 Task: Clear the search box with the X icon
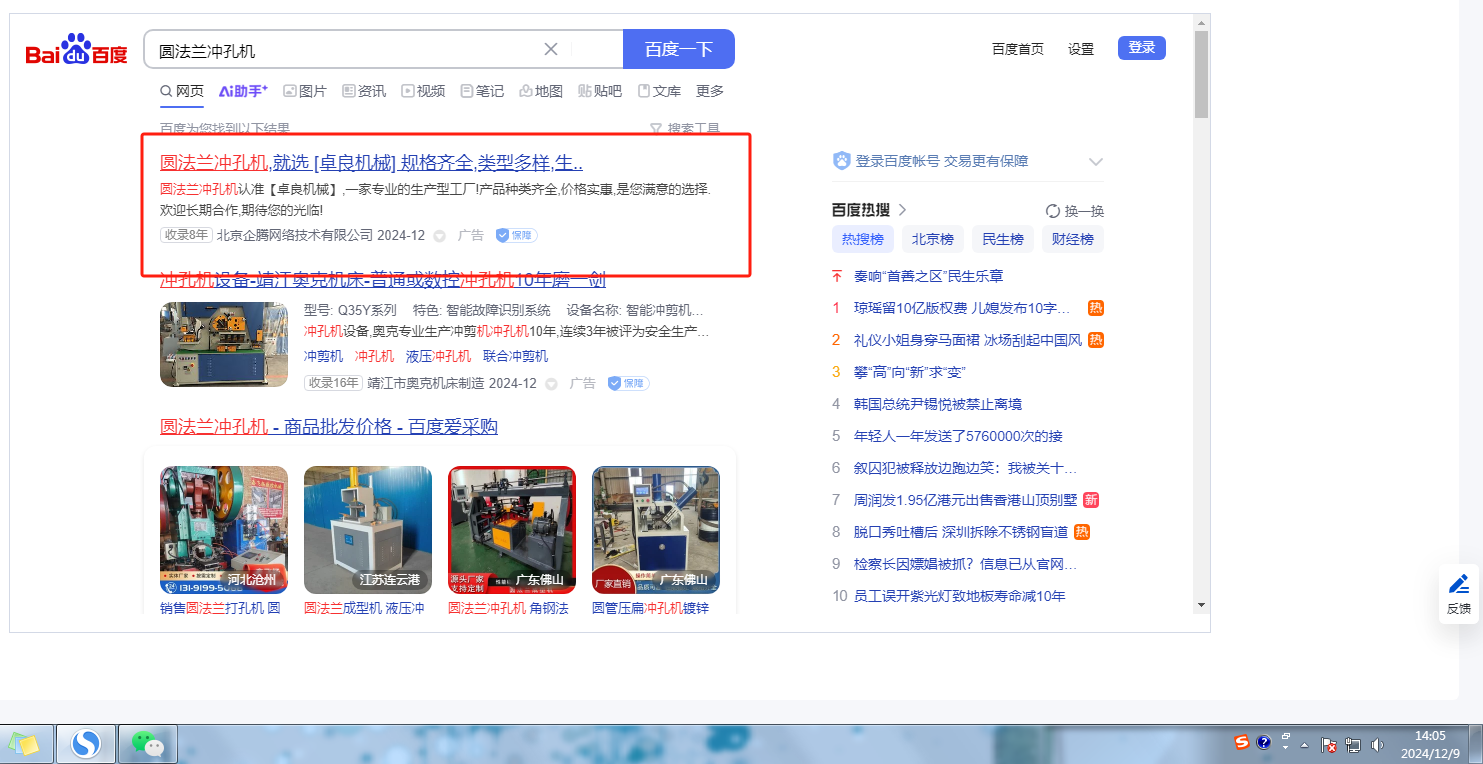coord(551,49)
